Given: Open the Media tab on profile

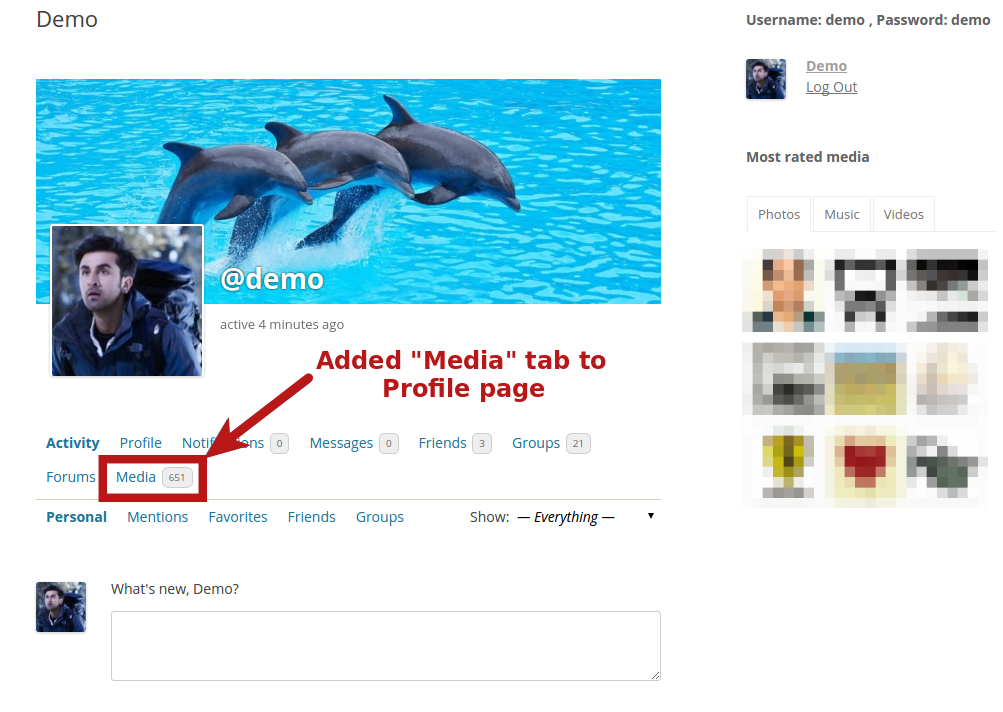Looking at the screenshot, I should click(x=136, y=477).
